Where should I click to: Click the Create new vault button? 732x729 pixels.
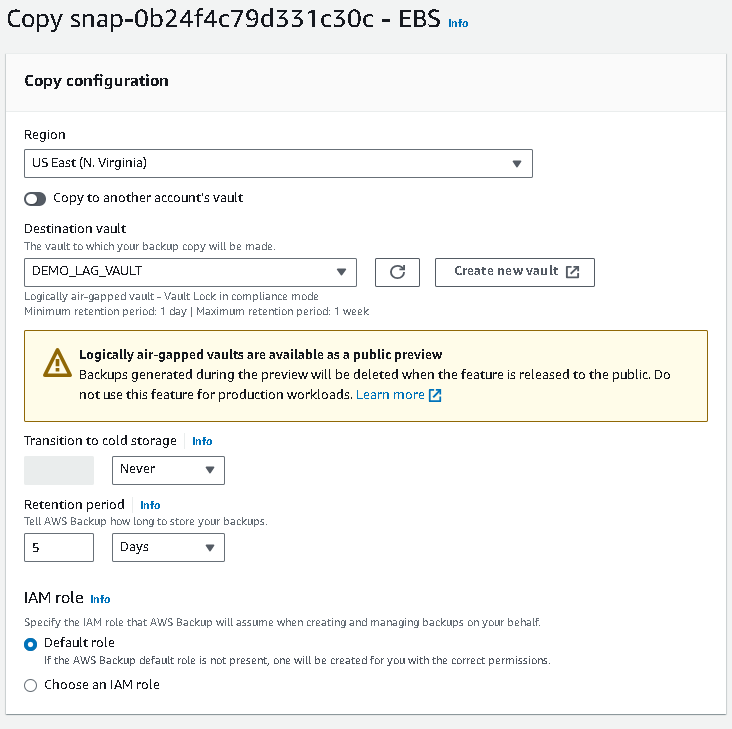pos(515,272)
